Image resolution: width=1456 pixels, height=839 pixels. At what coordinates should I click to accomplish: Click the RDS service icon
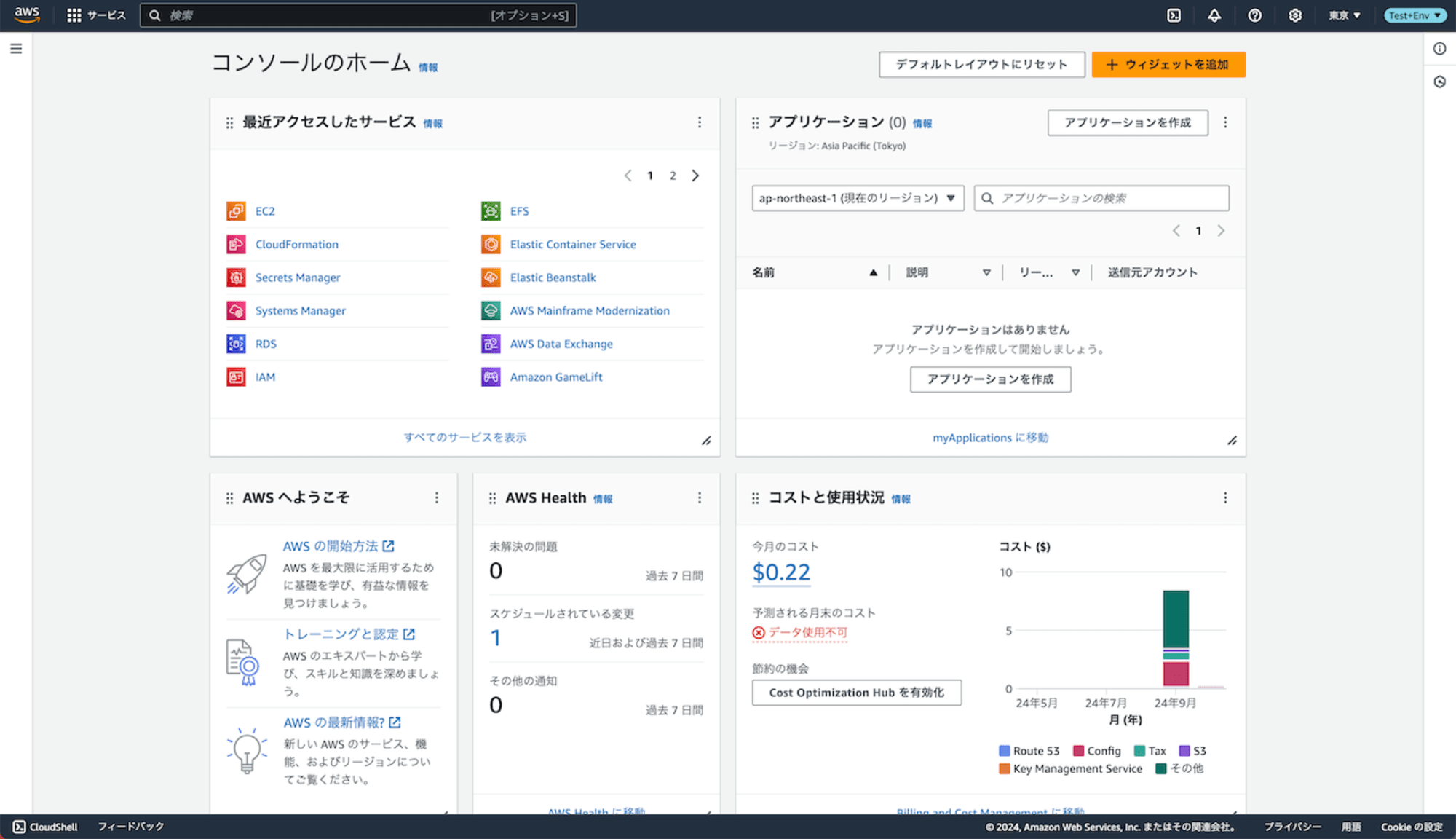pos(236,344)
